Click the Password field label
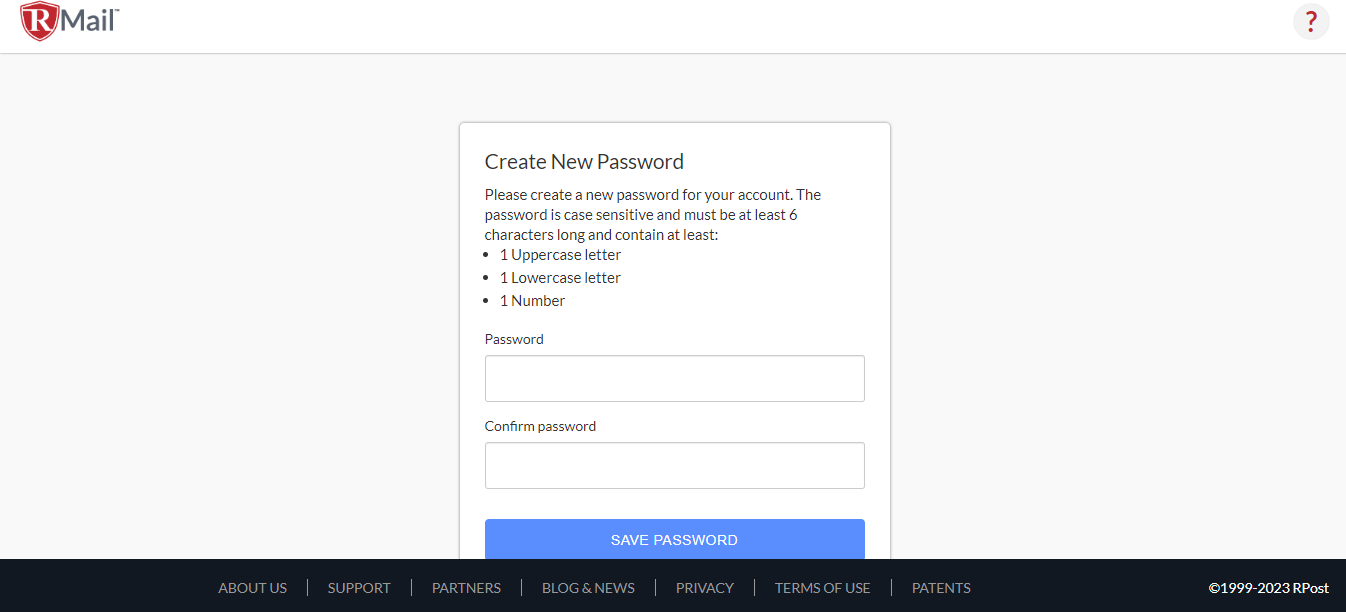 click(514, 339)
